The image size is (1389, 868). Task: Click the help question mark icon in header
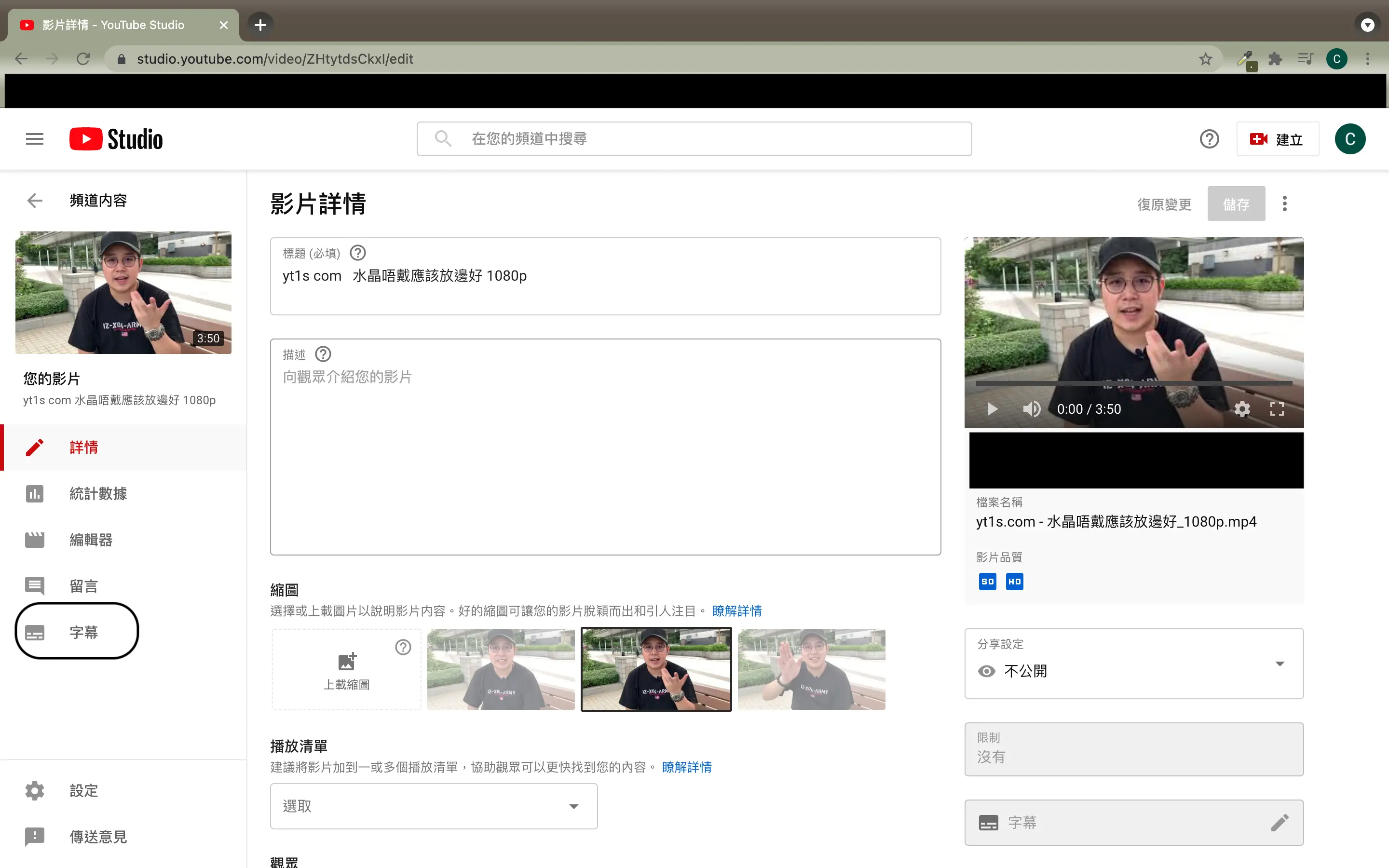(1209, 139)
